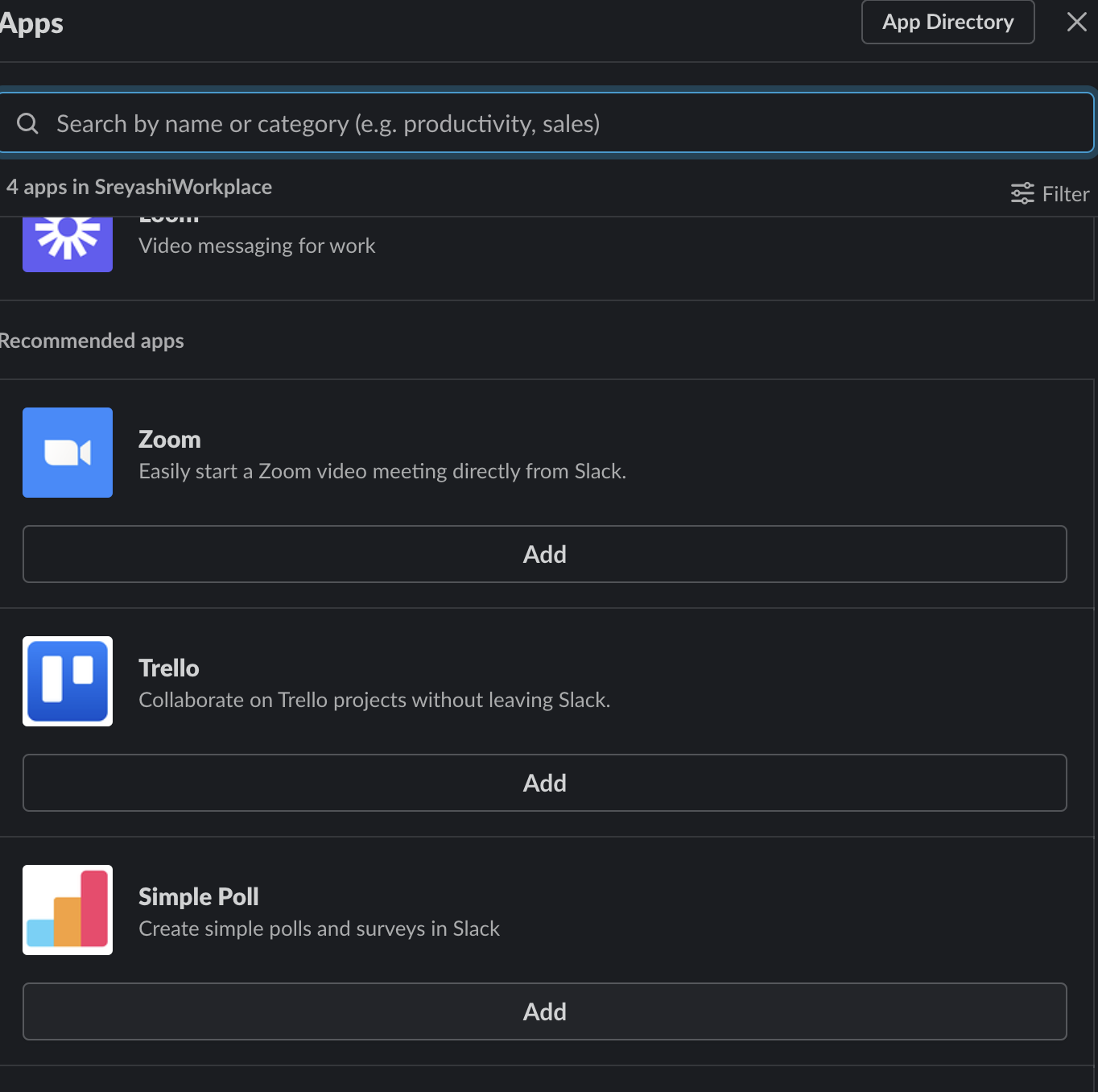Focus the app search field
Viewport: 1098px width, 1092px height.
546,123
